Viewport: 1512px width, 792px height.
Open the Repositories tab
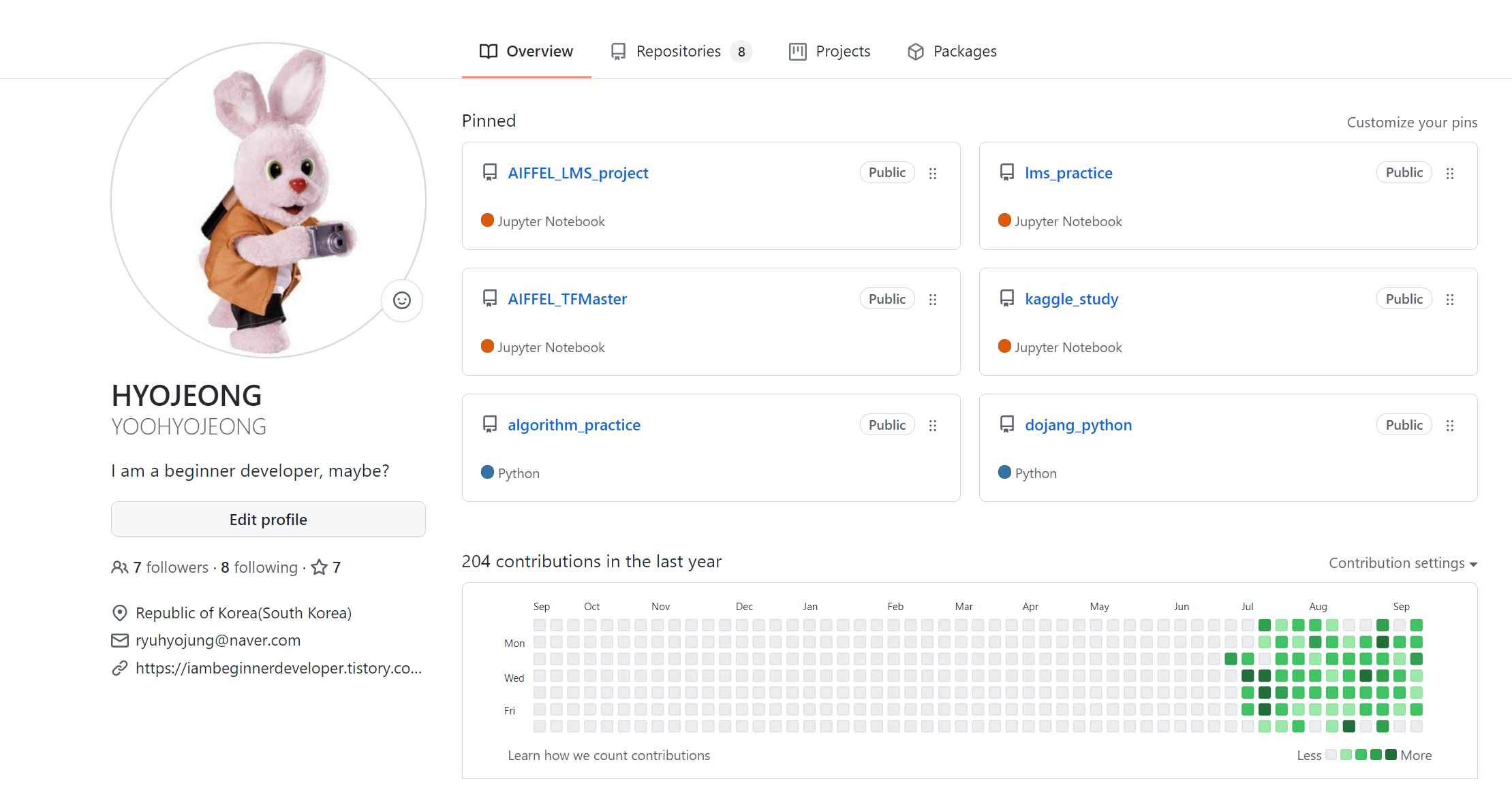pyautogui.click(x=679, y=52)
